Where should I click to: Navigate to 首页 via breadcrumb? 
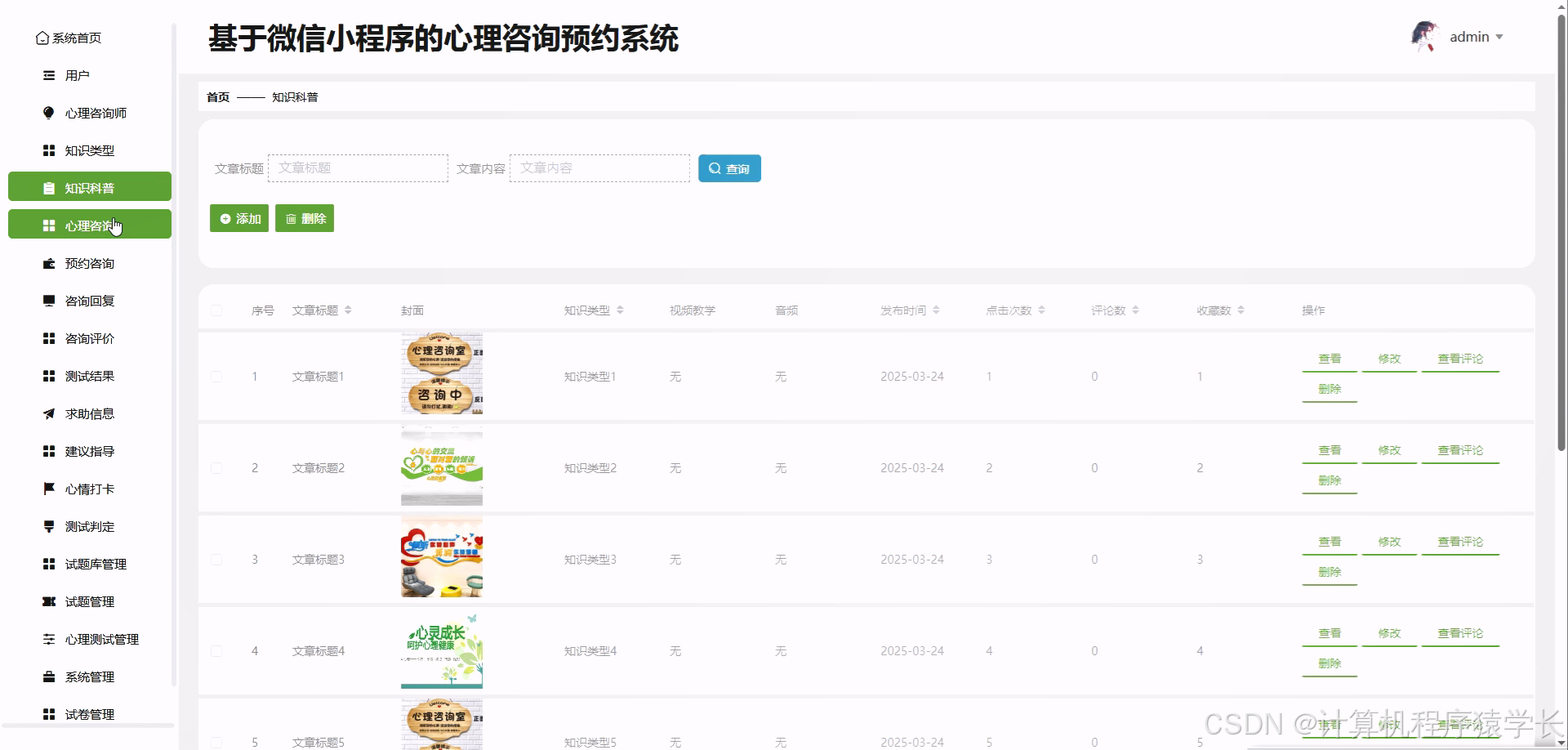[217, 96]
